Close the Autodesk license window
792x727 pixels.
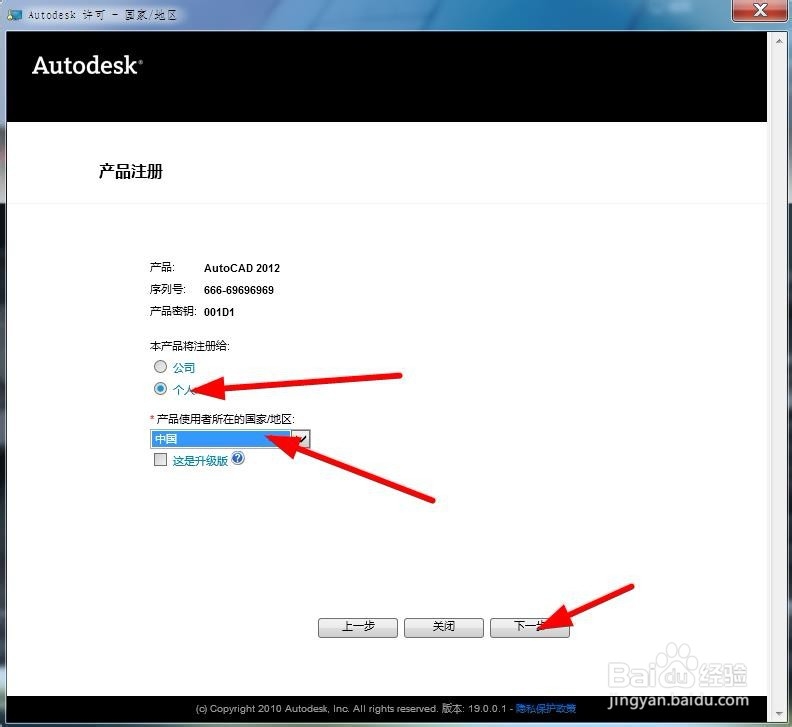[x=760, y=10]
